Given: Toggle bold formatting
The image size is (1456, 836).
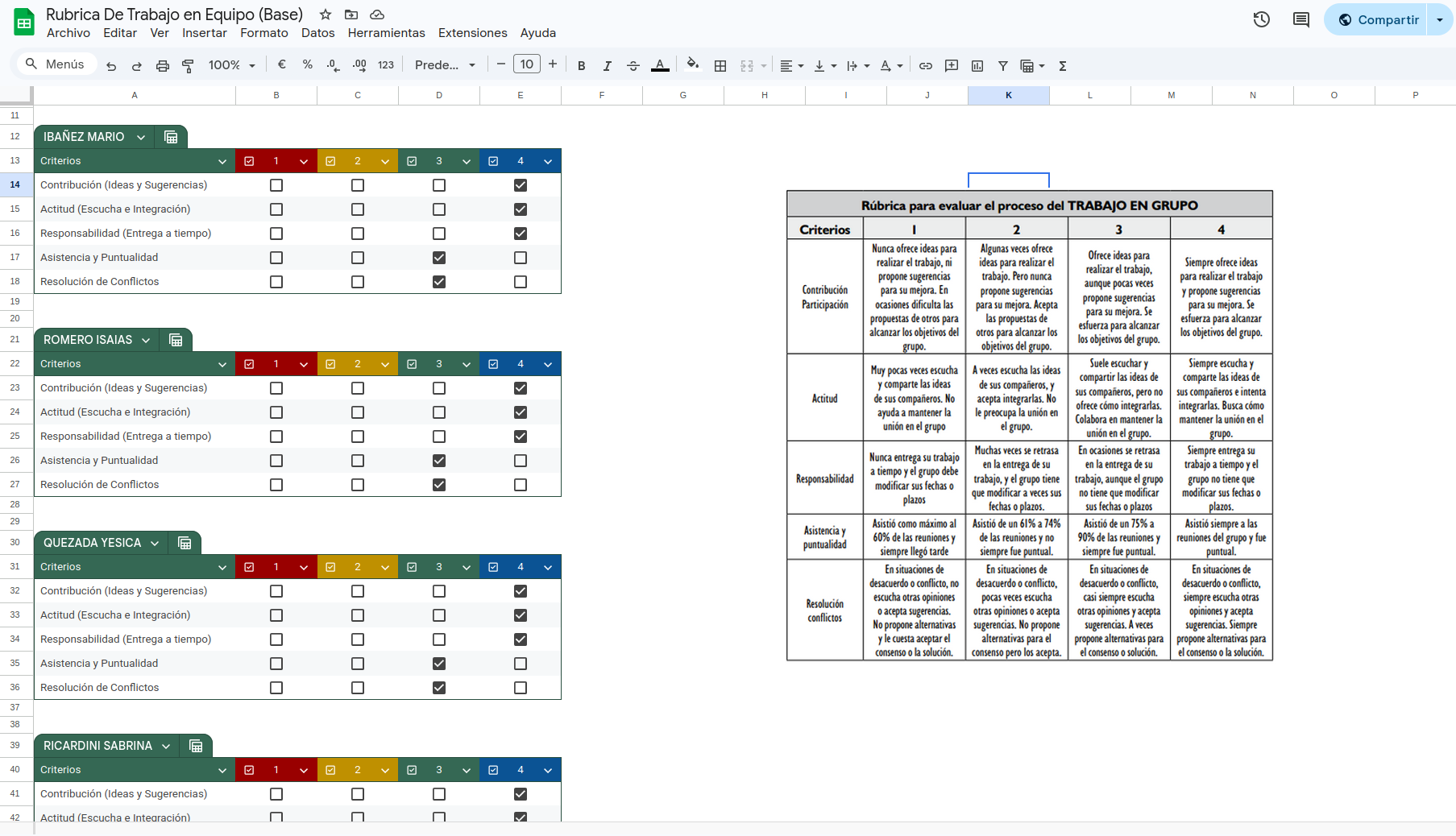Looking at the screenshot, I should click(x=582, y=66).
